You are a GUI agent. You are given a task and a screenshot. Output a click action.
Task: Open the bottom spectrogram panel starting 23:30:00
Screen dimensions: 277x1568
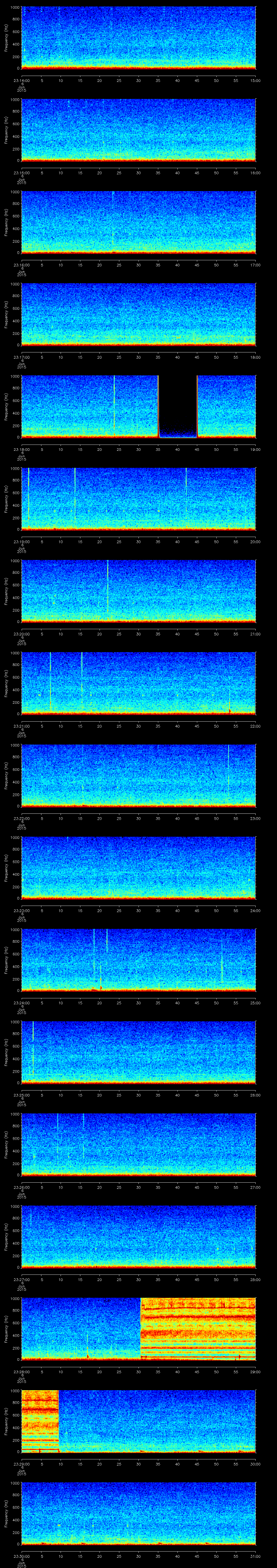(138, 1513)
